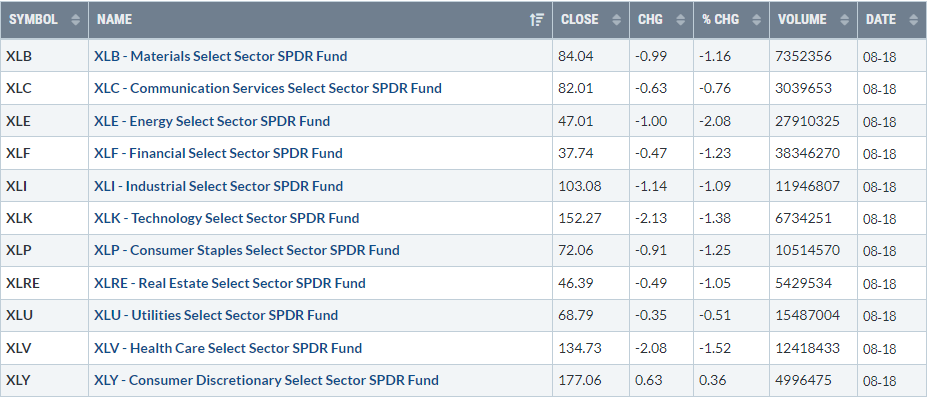Click the VOLUME column header label
927x397 pixels.
pos(802,19)
